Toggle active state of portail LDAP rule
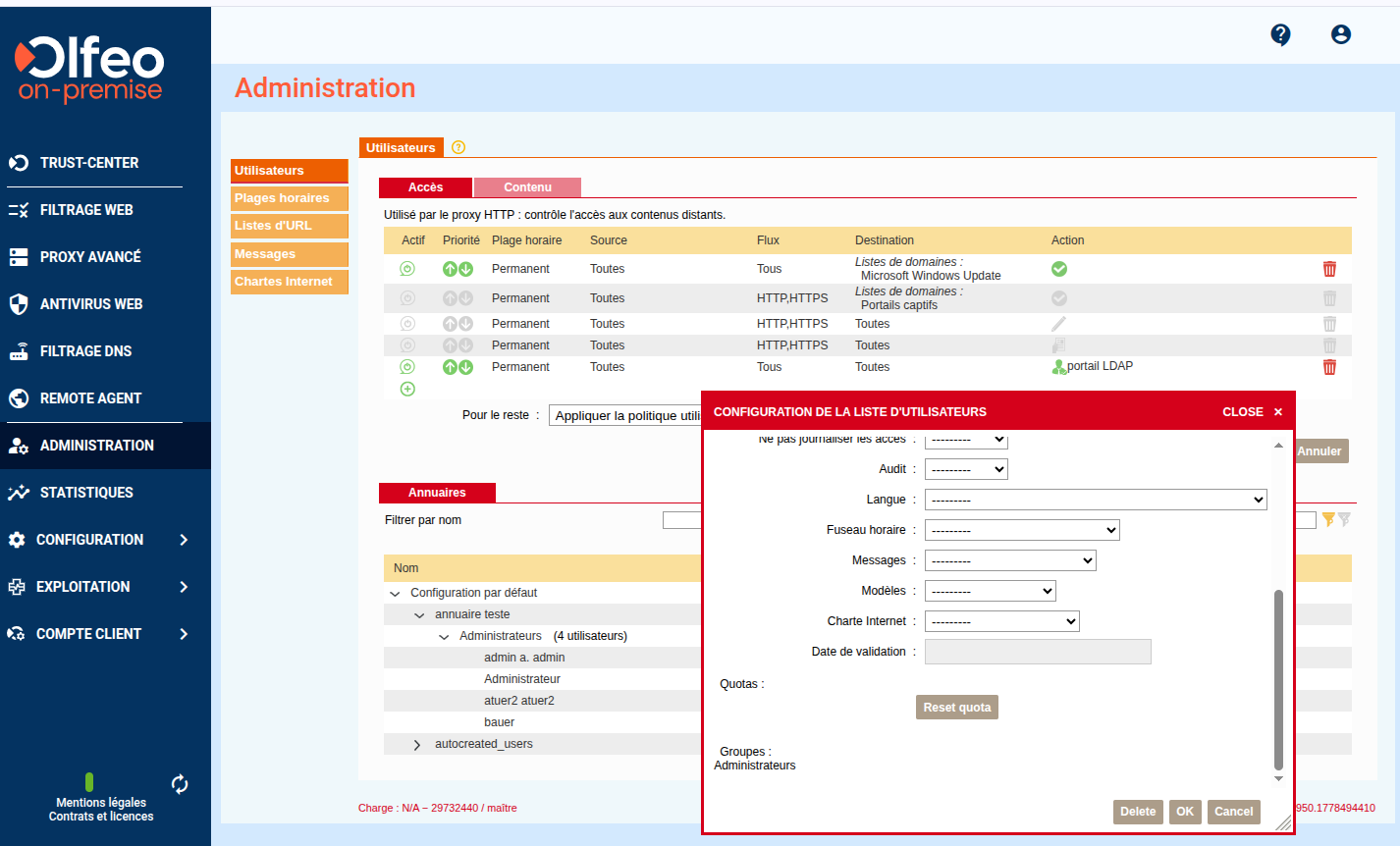1400x846 pixels. pyautogui.click(x=407, y=367)
